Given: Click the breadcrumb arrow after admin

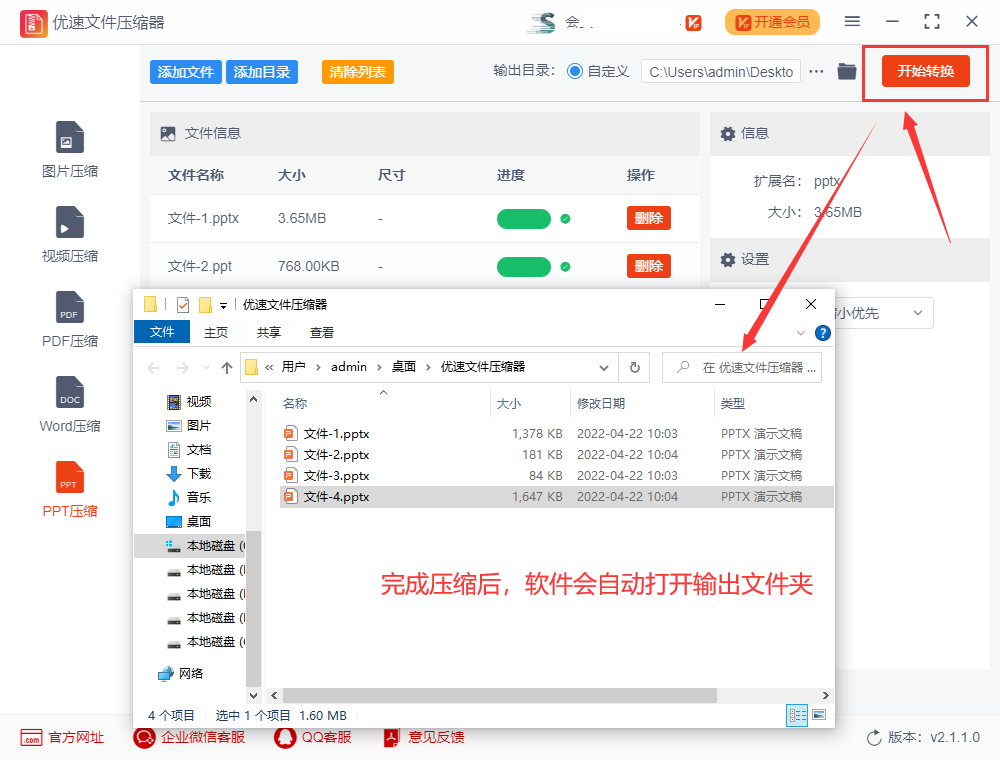Looking at the screenshot, I should point(379,367).
